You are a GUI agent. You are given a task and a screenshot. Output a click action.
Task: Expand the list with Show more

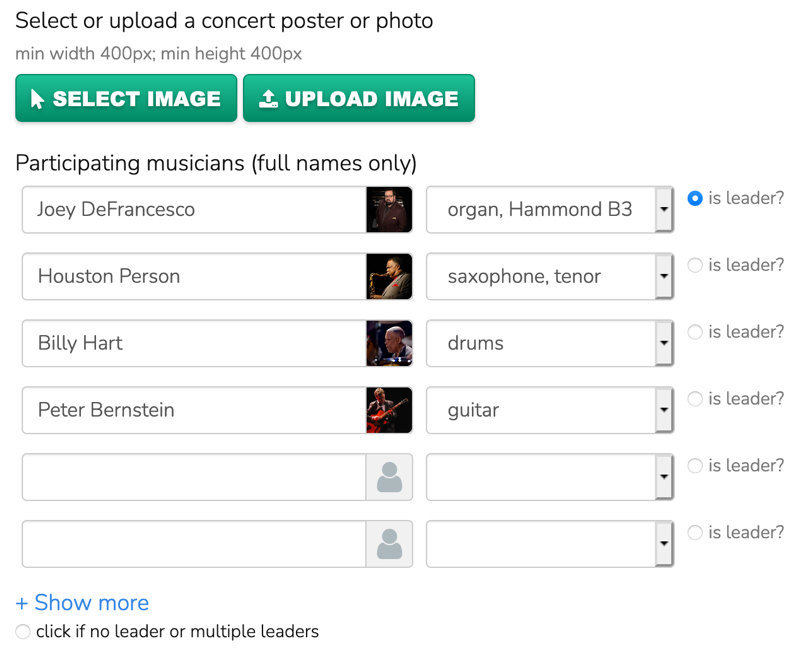(82, 603)
